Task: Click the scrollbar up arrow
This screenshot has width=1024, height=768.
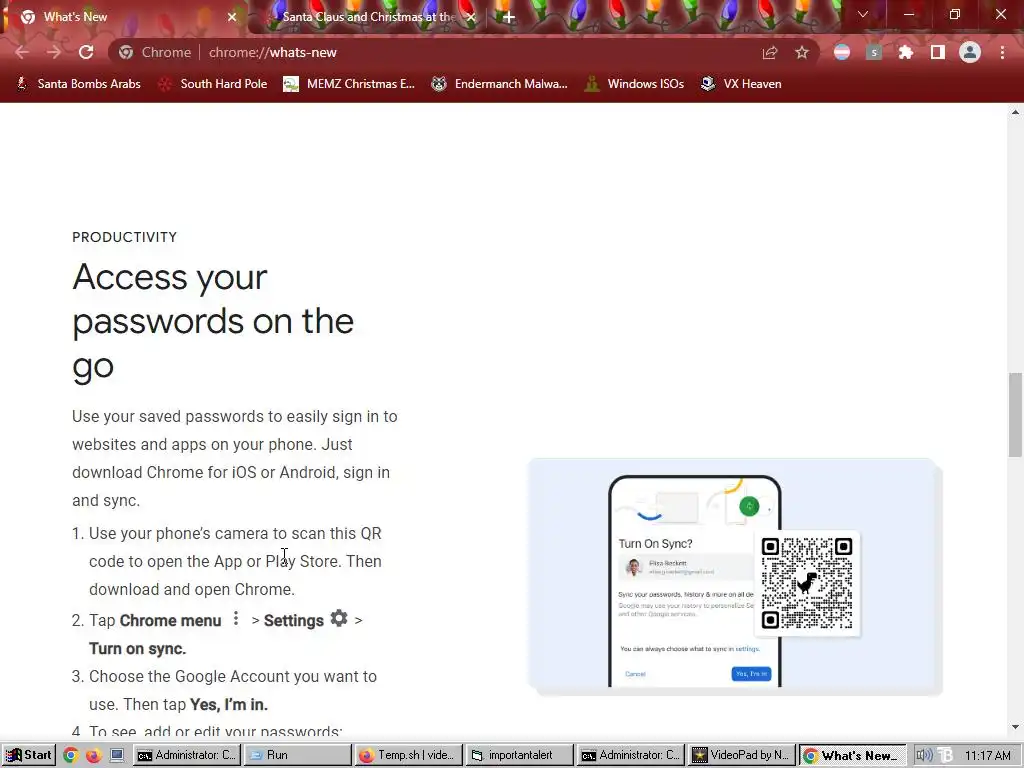Action: click(x=1015, y=112)
